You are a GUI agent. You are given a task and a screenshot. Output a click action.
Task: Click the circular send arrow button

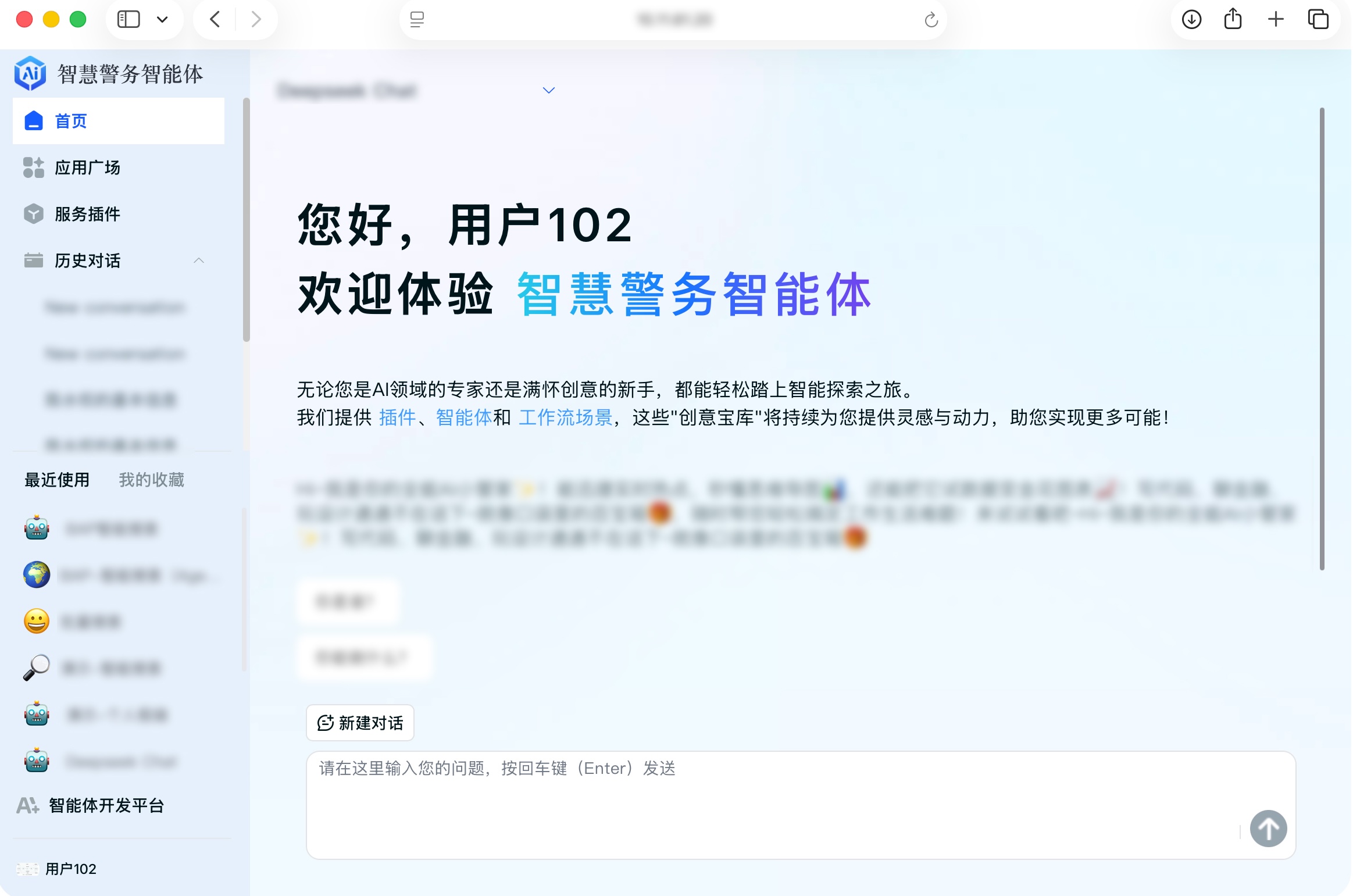point(1269,829)
